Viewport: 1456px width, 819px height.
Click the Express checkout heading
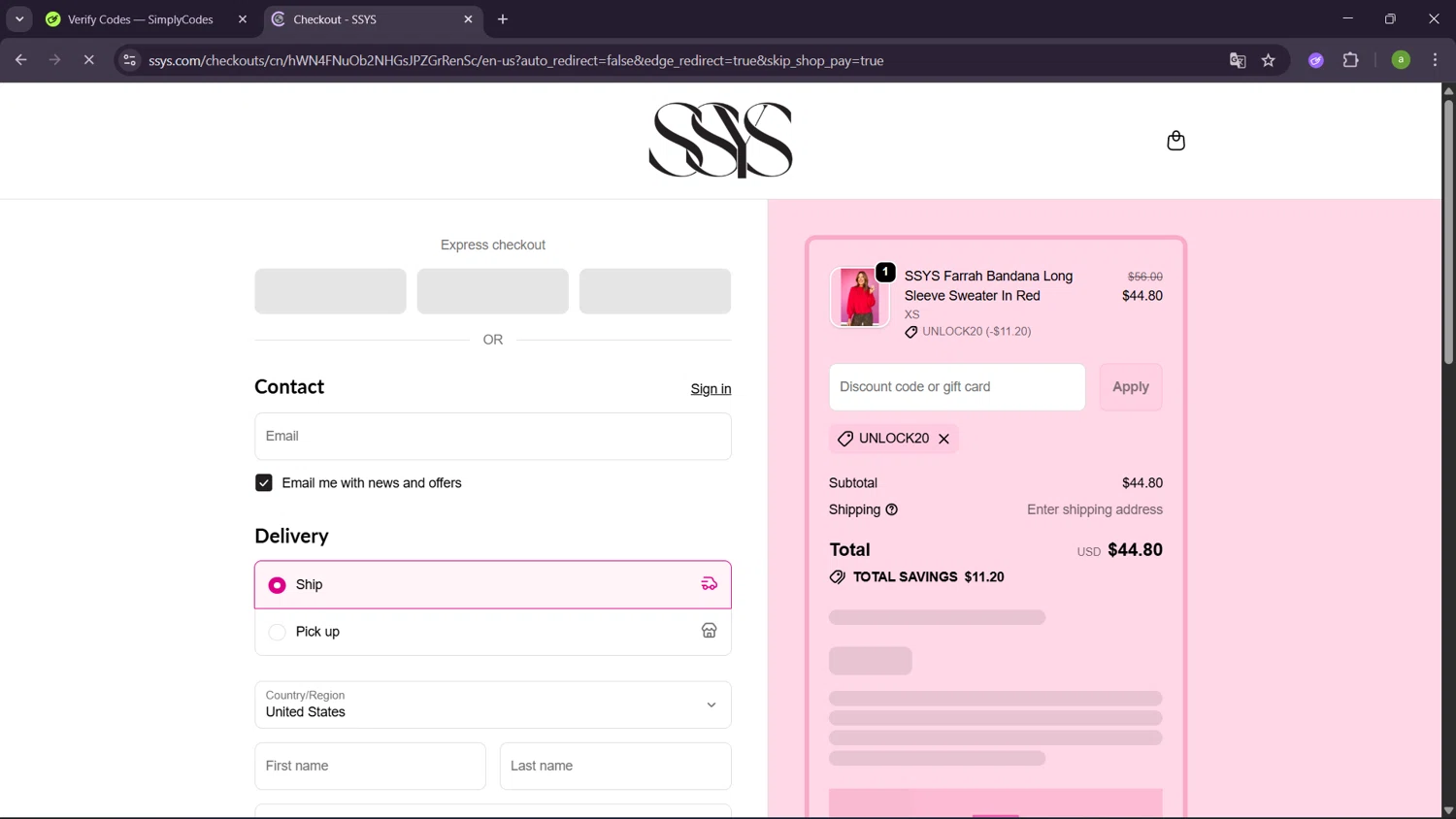pos(492,246)
